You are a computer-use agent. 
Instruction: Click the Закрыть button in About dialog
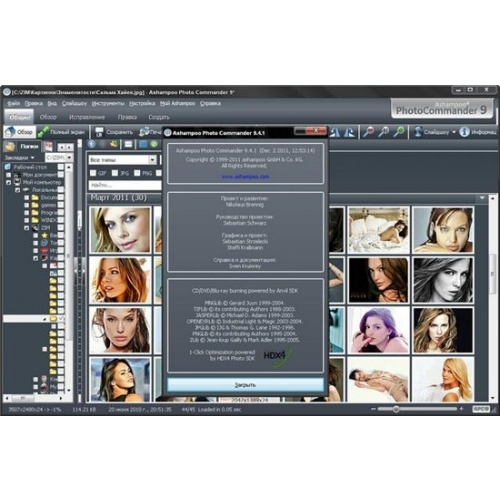tap(245, 385)
